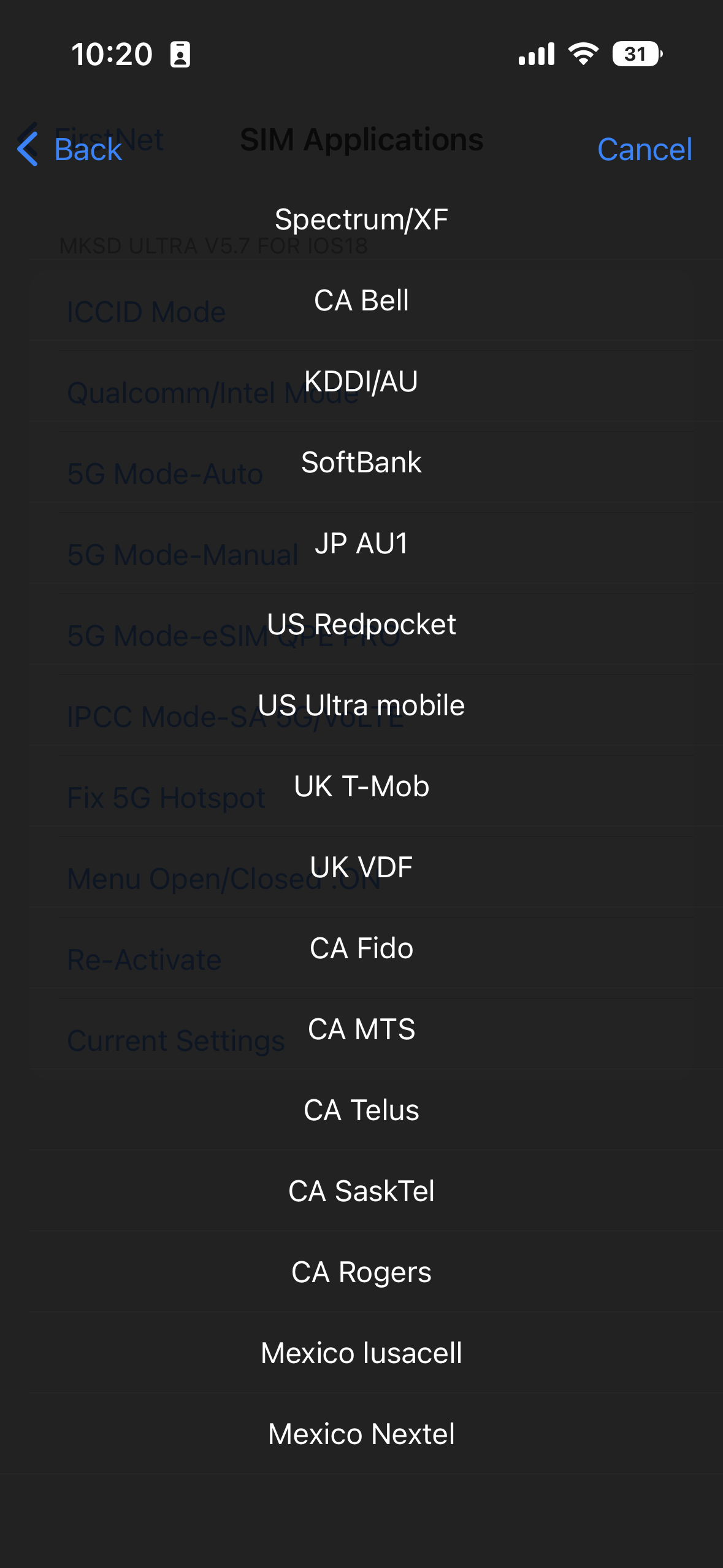The width and height of the screenshot is (723, 1568).
Task: Tap the Wi-Fi status icon
Action: pos(583,54)
